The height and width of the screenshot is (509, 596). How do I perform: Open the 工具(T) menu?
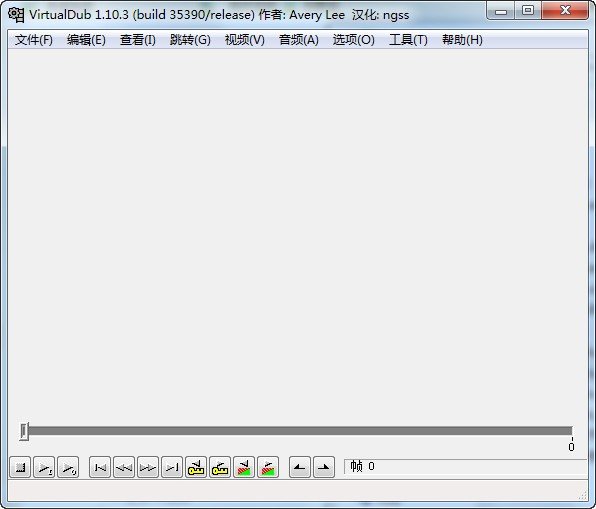point(408,40)
